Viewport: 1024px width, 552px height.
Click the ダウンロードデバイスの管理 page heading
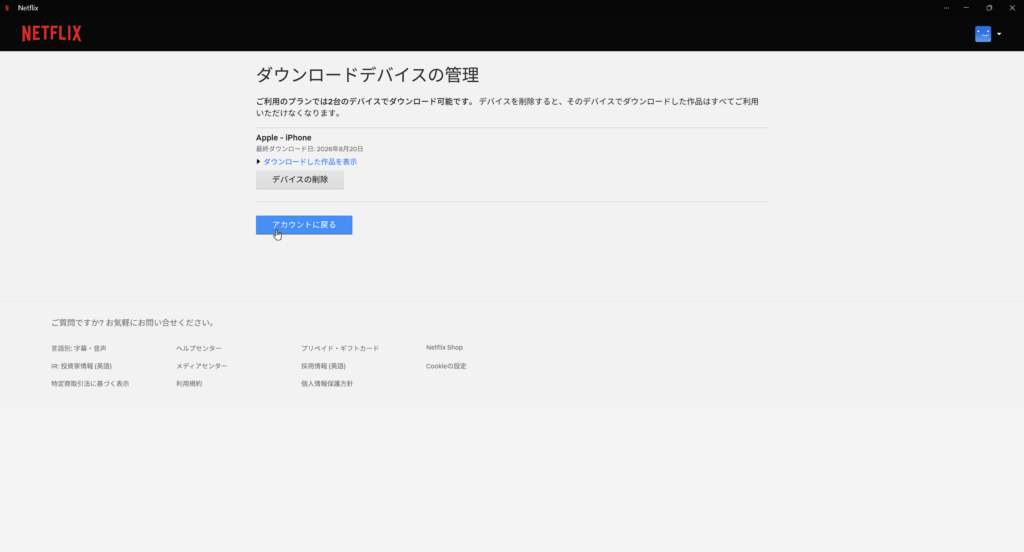(x=367, y=75)
